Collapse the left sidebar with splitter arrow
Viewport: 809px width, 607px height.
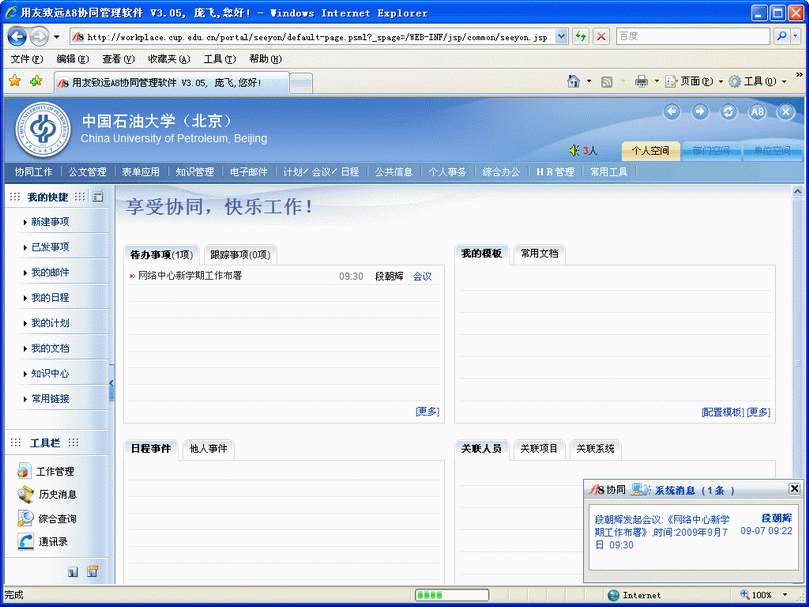(x=111, y=384)
